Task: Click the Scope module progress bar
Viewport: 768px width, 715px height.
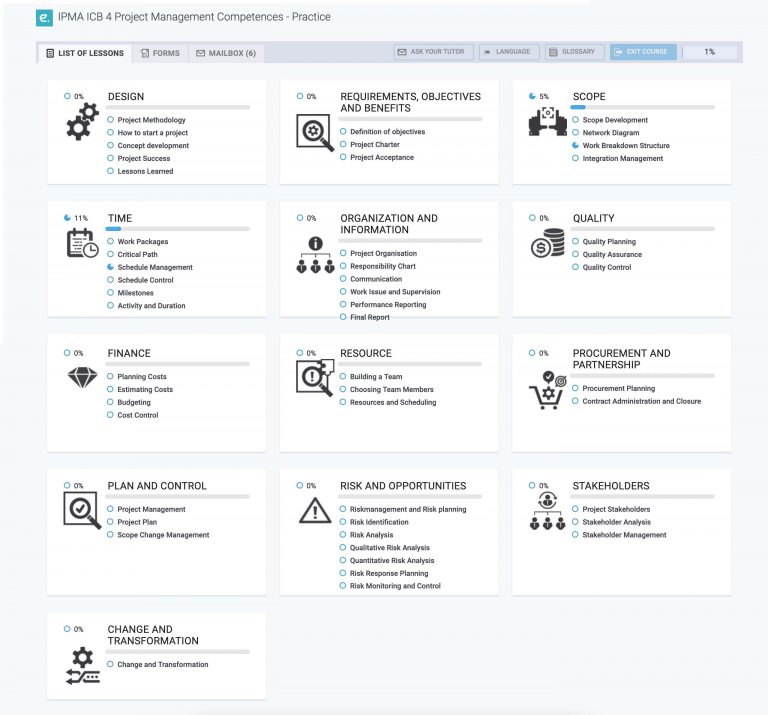Action: (643, 107)
